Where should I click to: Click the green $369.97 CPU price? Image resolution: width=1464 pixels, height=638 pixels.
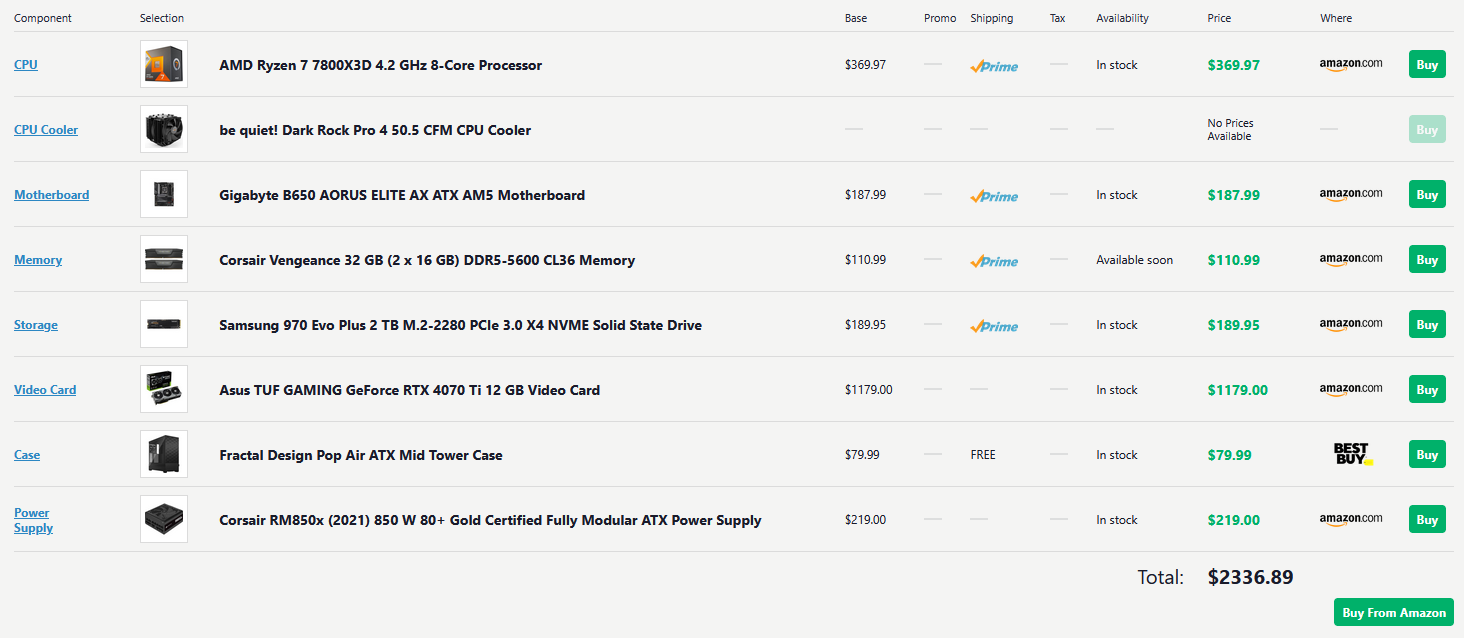(x=1234, y=65)
